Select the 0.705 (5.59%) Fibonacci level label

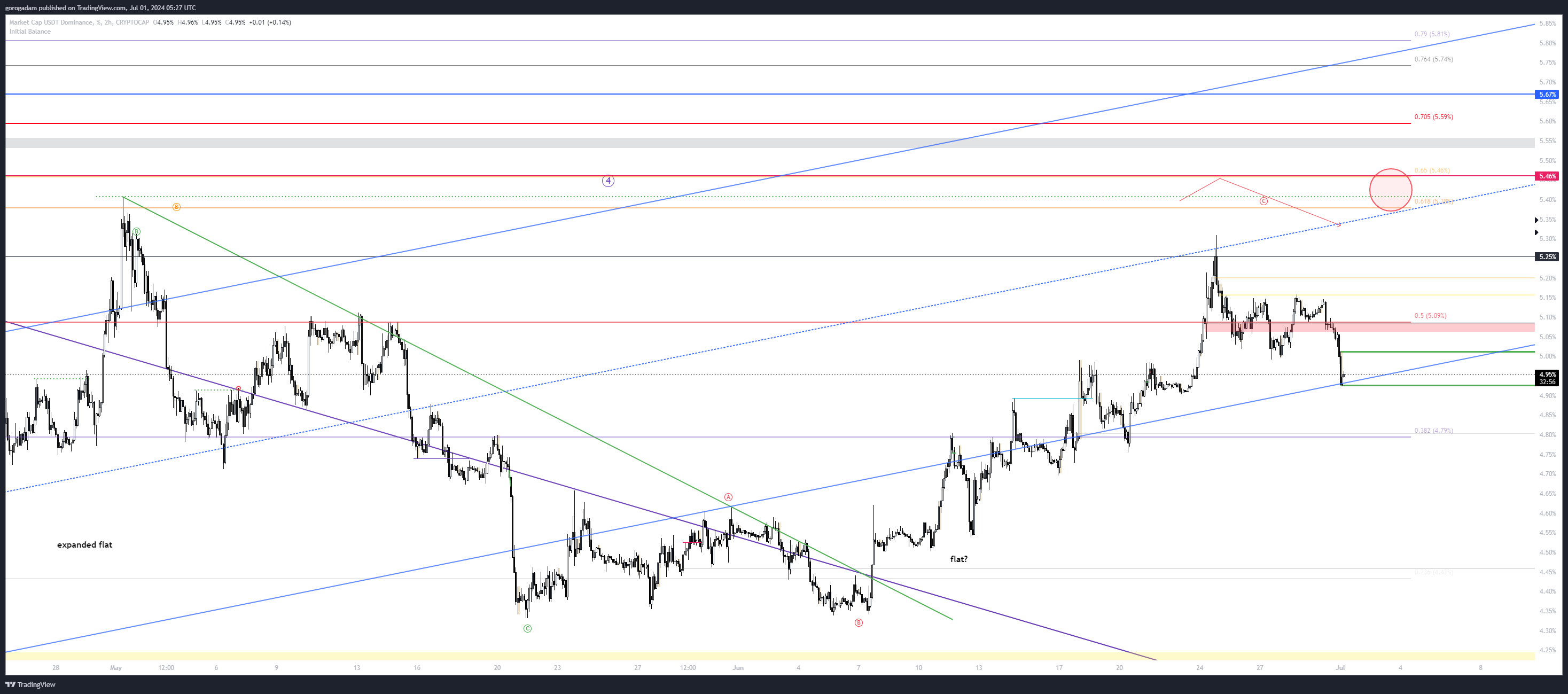tap(1433, 117)
